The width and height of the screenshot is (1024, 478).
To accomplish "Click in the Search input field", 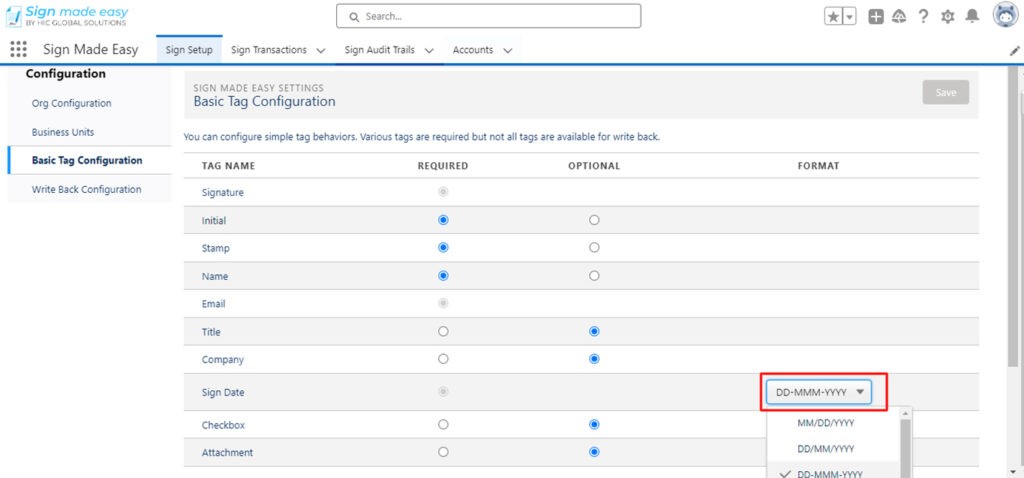I will coord(488,16).
